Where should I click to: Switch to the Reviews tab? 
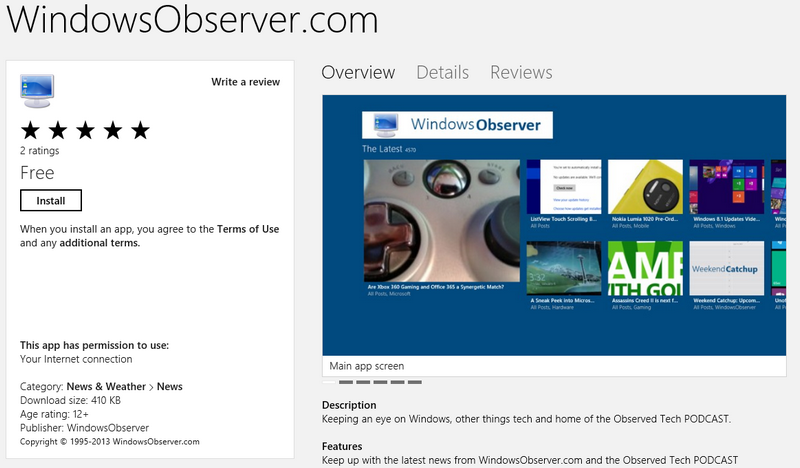(521, 72)
